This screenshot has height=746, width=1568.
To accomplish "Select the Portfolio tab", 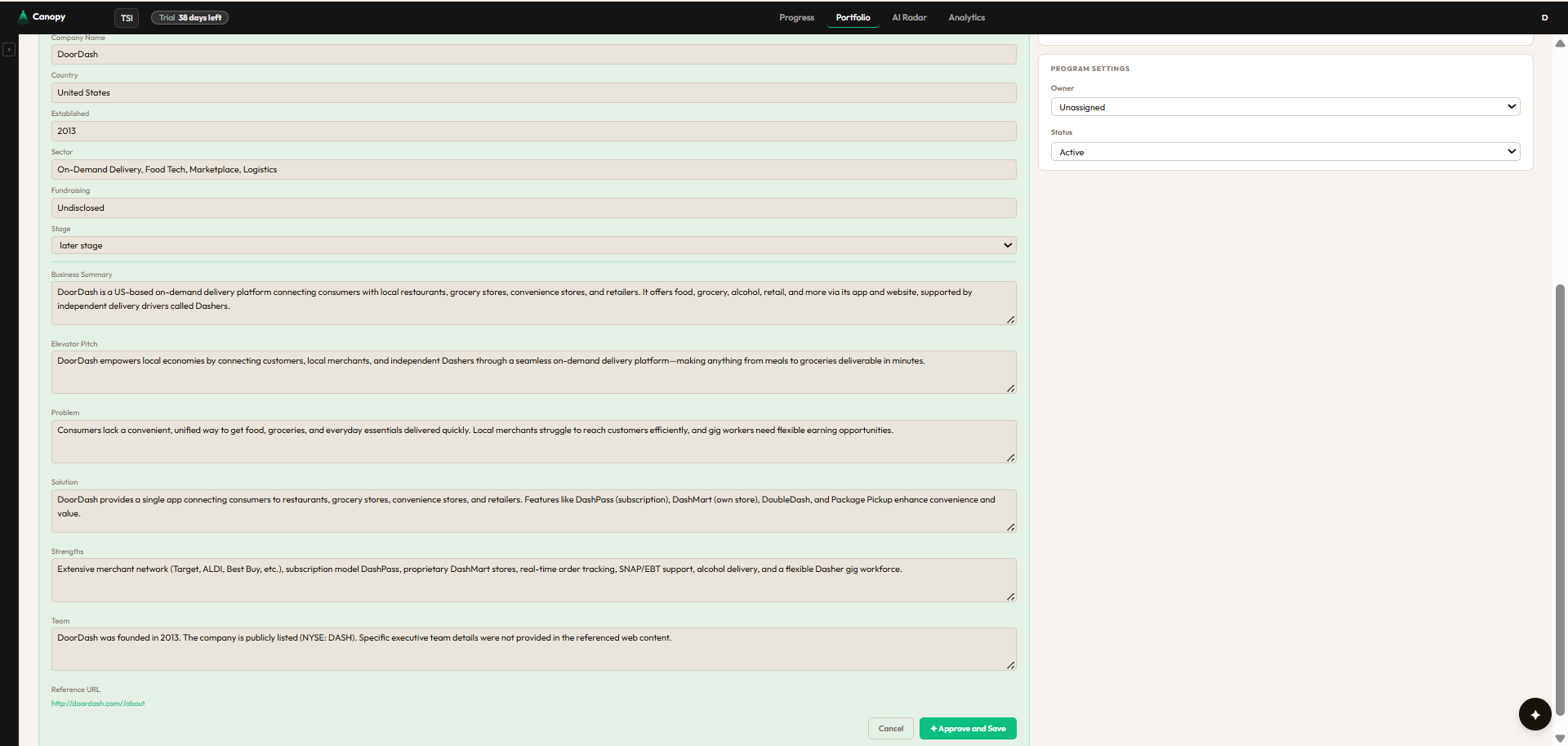I will (x=853, y=17).
